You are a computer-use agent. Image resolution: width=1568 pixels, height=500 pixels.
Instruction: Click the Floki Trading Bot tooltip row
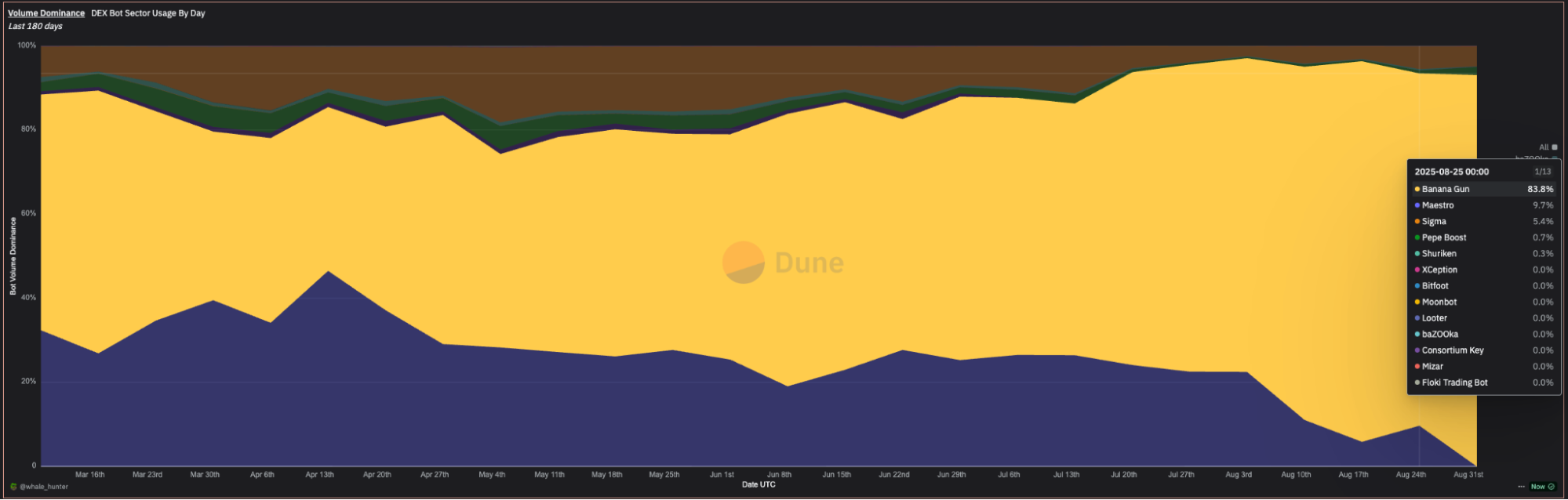pos(1483,382)
